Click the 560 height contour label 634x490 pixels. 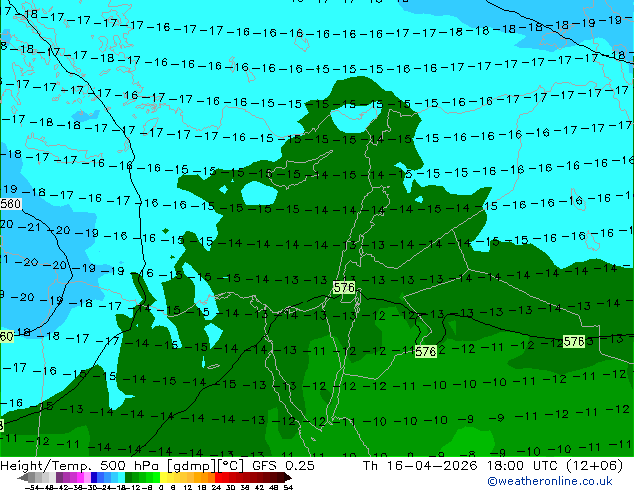point(11,204)
